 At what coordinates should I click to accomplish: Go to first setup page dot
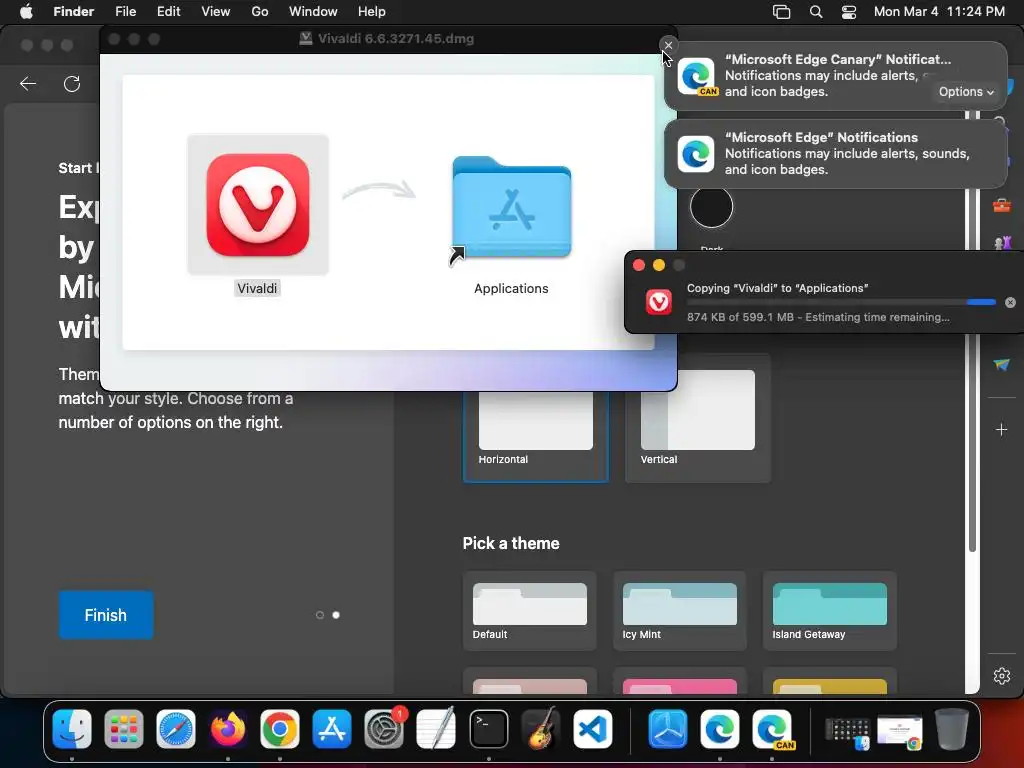(x=319, y=615)
